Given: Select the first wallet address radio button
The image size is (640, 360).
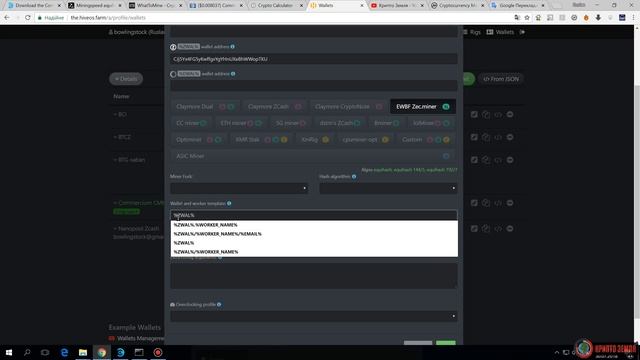Looking at the screenshot, I should coord(173,47).
